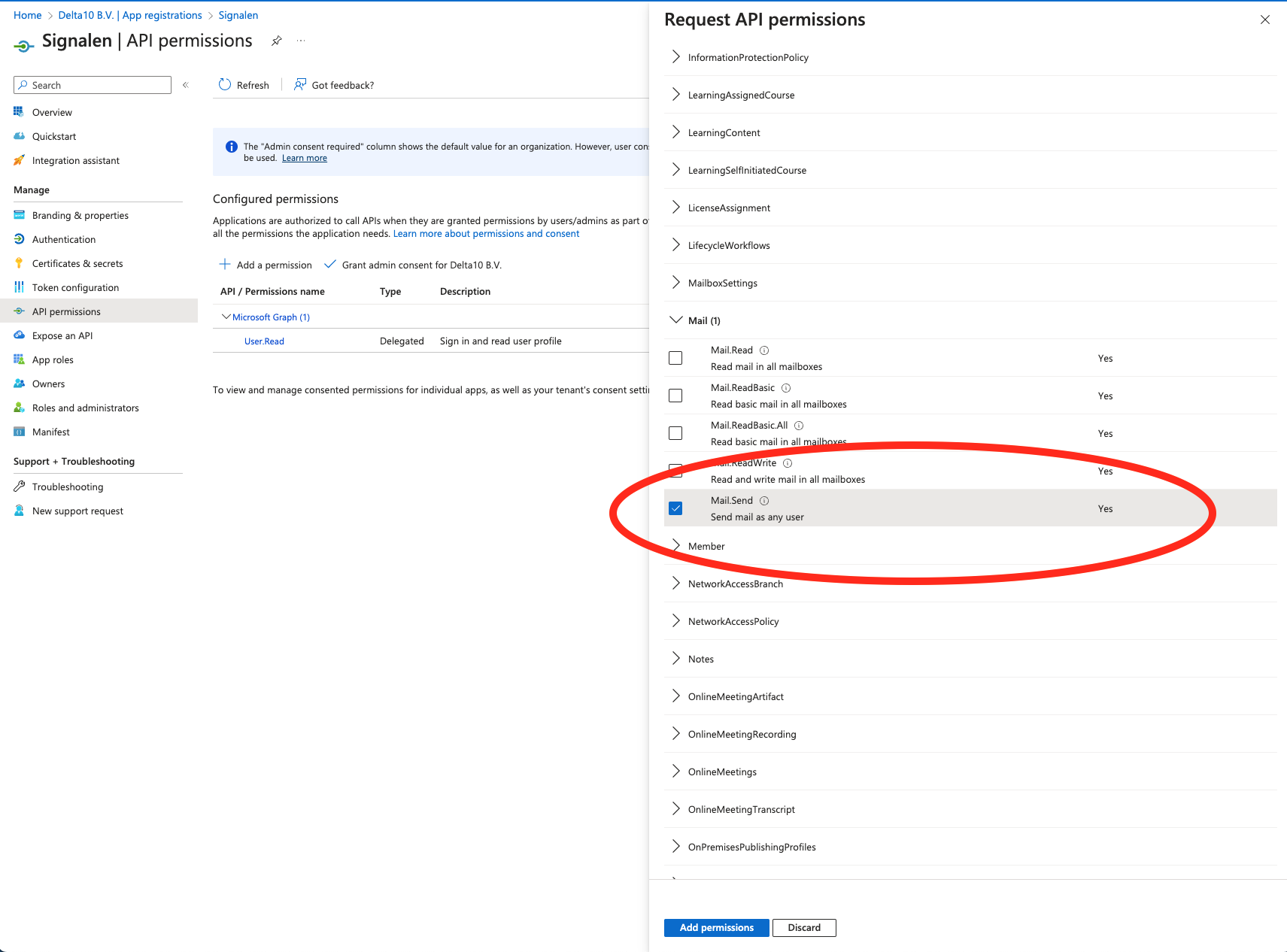
Task: Click the Refresh icon in the toolbar
Action: (225, 85)
